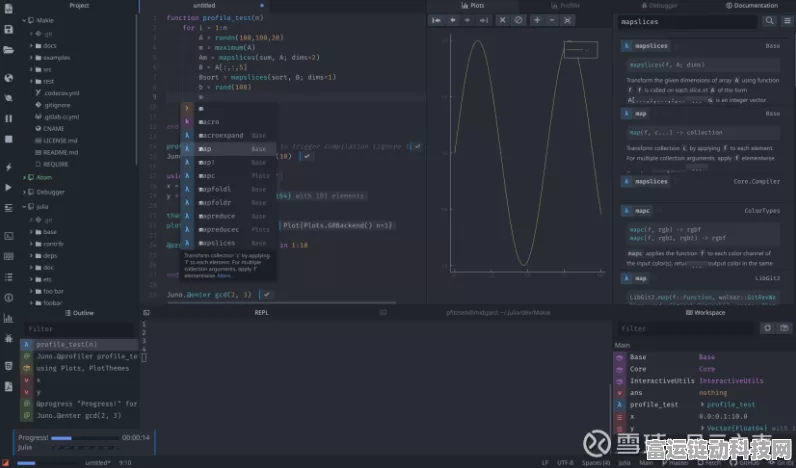This screenshot has height=468, width=796.
Task: Click the HTML5 icon in left toolbar
Action: [8, 366]
